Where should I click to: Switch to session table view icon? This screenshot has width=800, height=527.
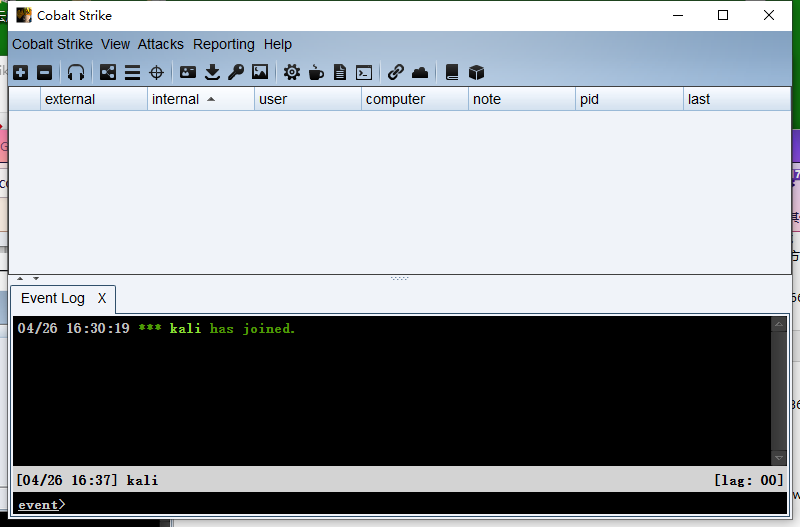click(132, 72)
